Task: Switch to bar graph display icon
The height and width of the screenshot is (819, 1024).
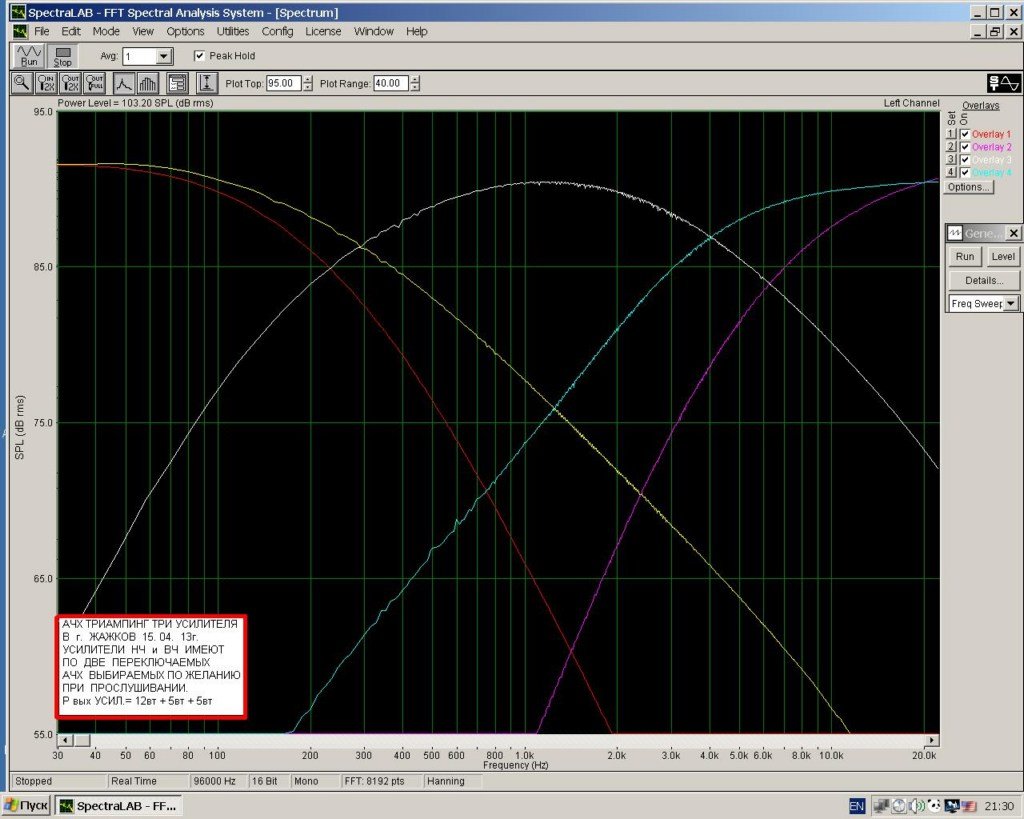Action: [148, 83]
